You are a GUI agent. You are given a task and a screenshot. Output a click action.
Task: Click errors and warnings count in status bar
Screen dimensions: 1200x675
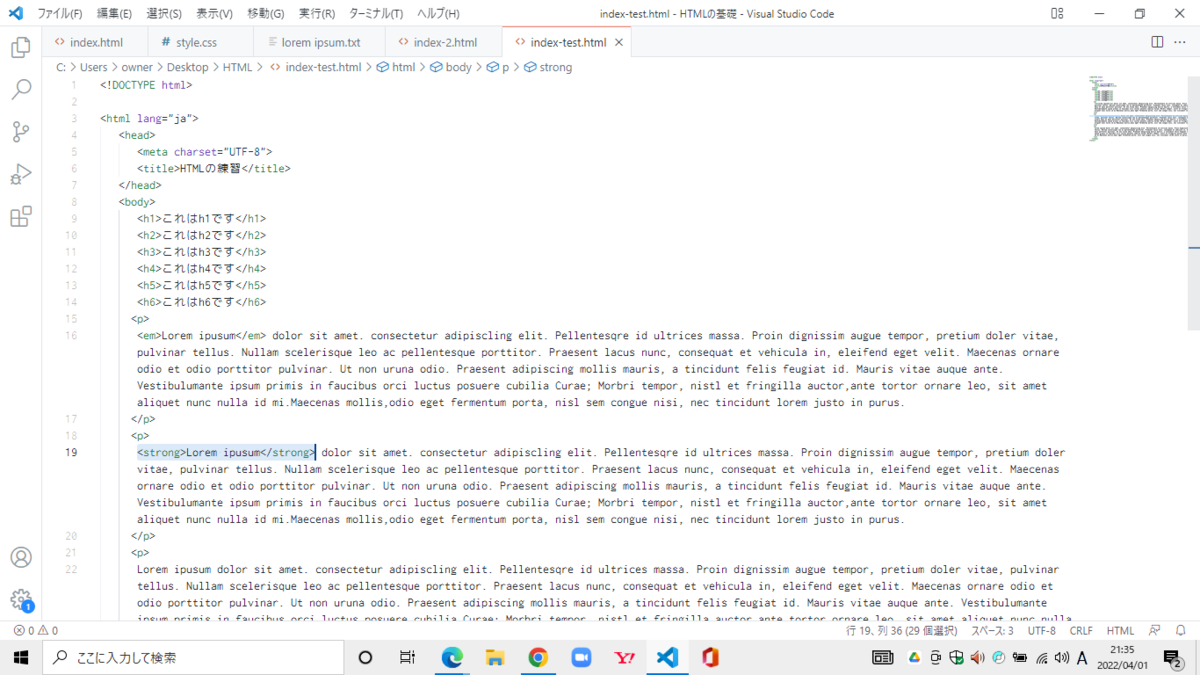tap(35, 631)
